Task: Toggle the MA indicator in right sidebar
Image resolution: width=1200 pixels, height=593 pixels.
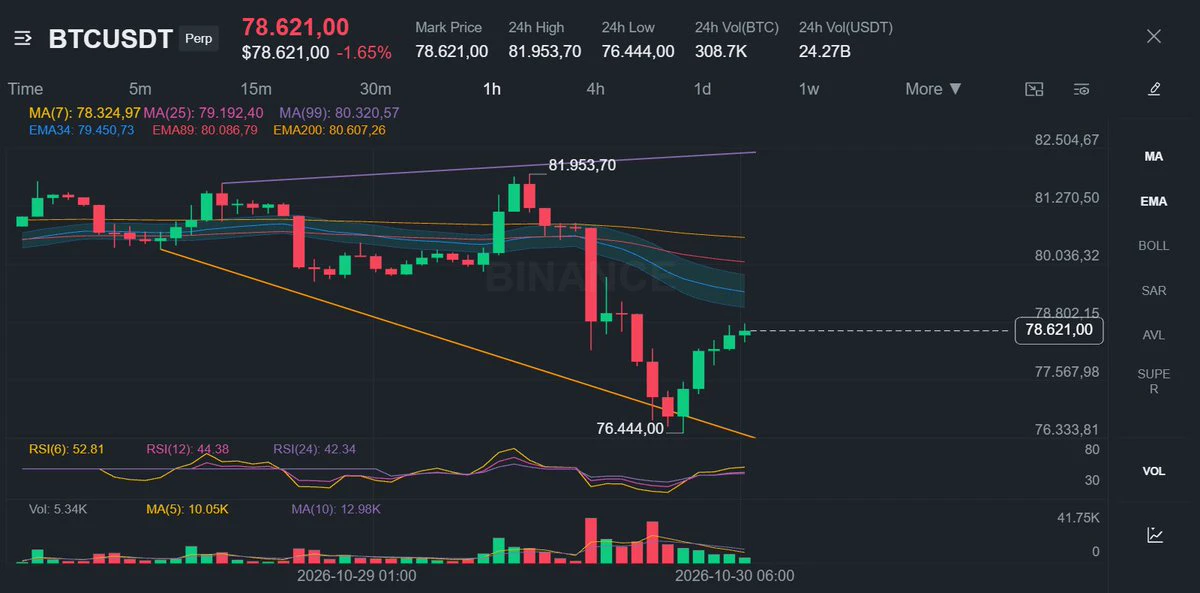Action: [1154, 157]
